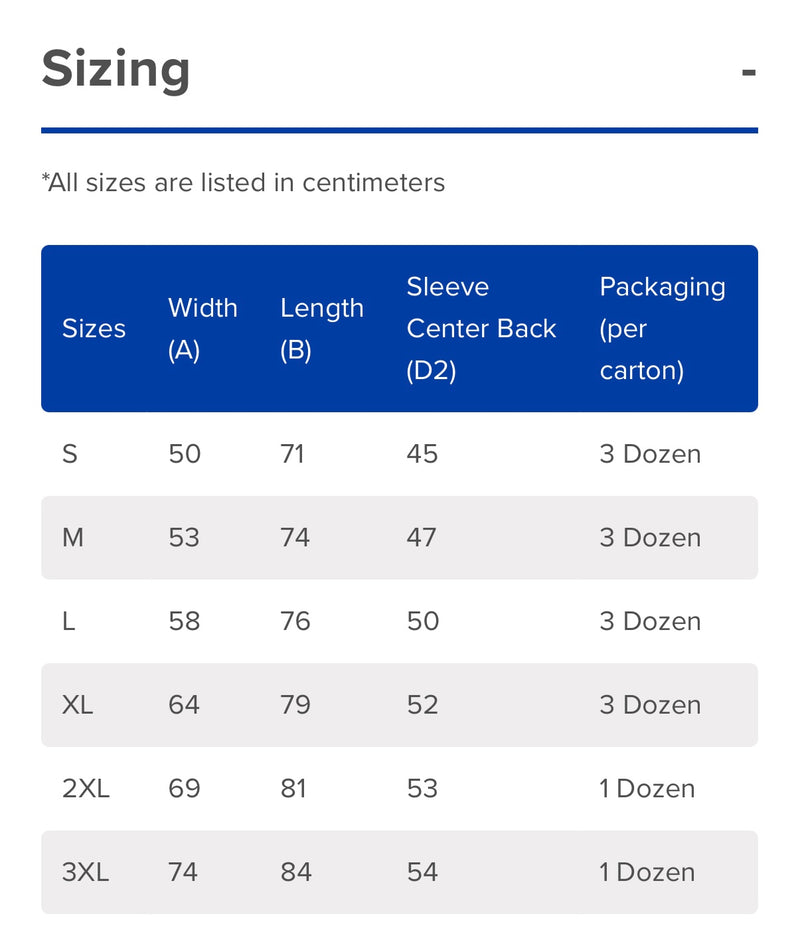Select the Sizes column header

pyautogui.click(x=94, y=328)
